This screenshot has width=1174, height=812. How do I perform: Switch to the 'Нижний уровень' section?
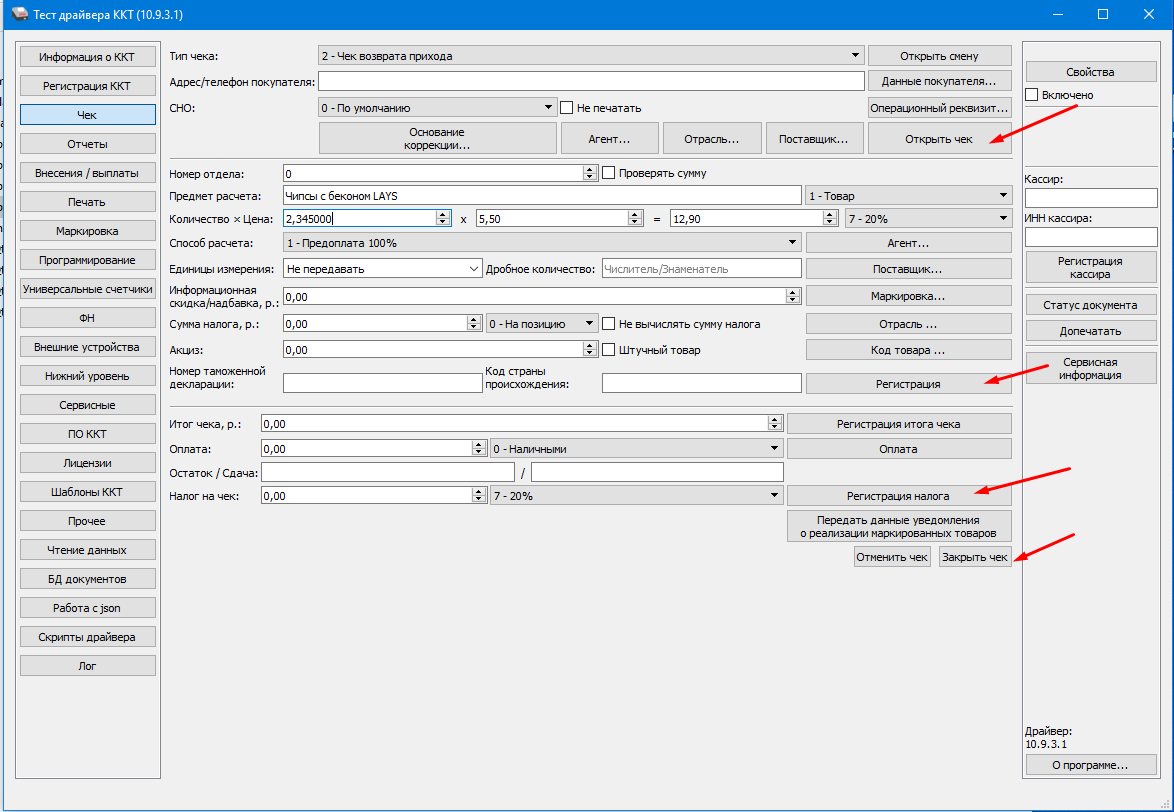[88, 376]
